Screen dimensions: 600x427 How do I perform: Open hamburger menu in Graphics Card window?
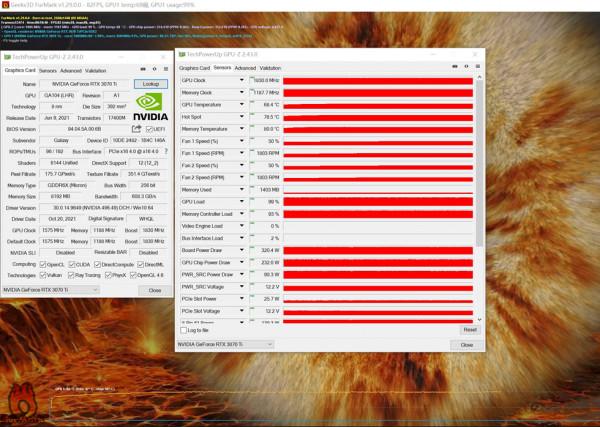click(165, 70)
